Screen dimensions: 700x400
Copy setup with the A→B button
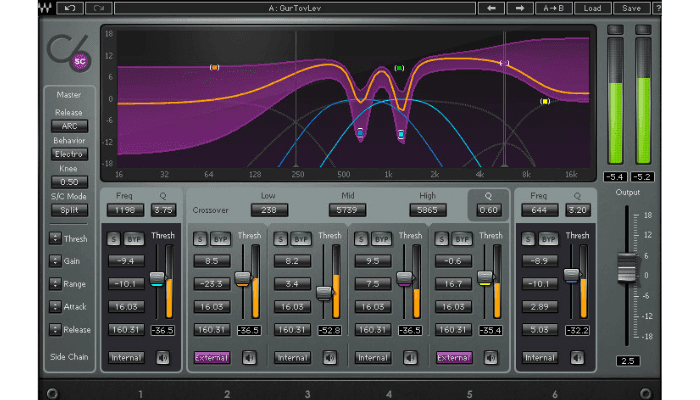(x=553, y=8)
